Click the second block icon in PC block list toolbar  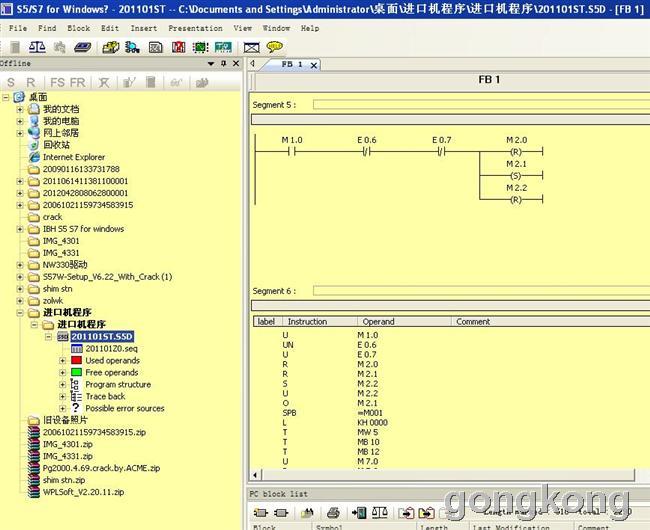[281, 513]
